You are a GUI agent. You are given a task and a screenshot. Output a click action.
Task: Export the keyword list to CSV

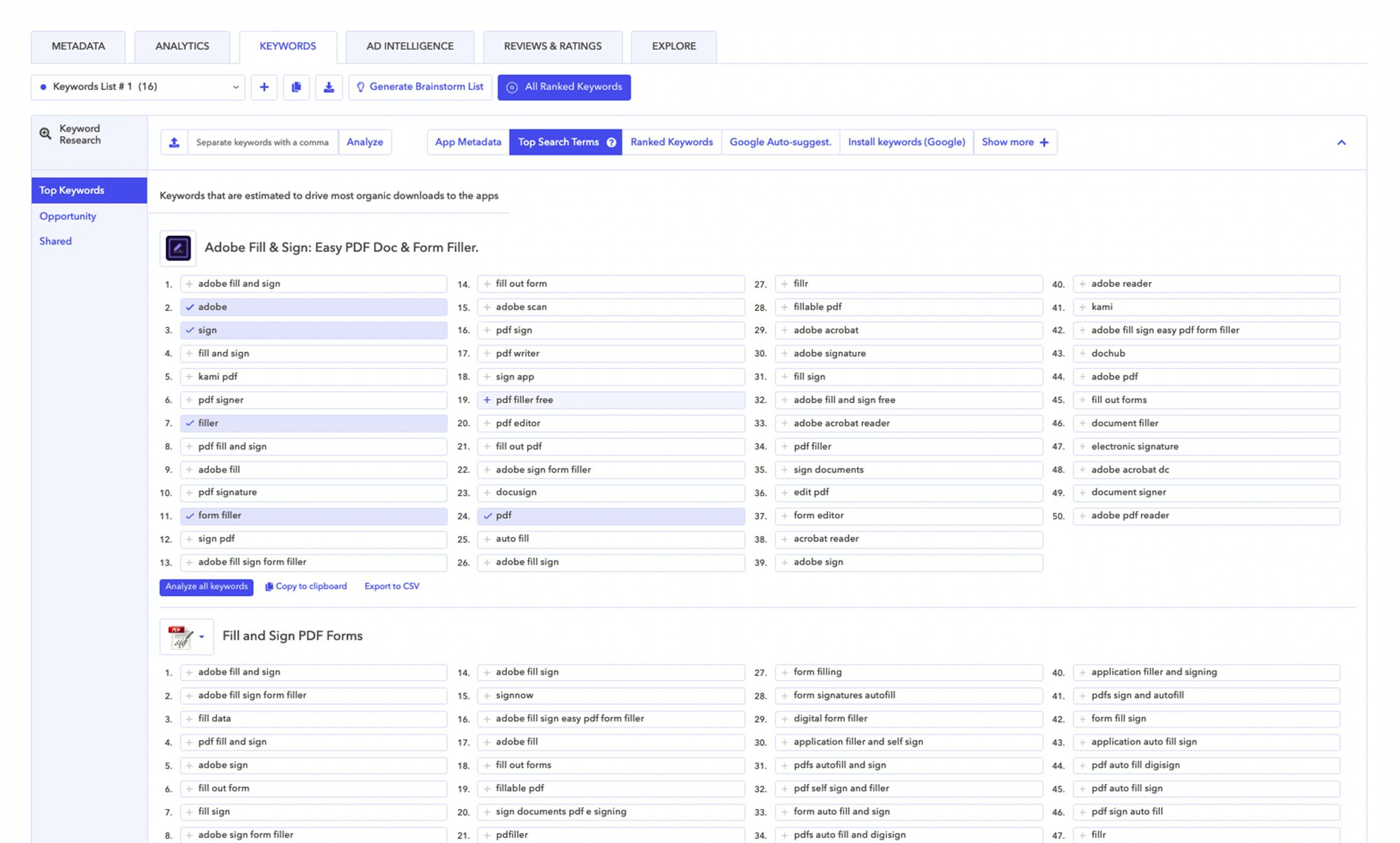(392, 586)
